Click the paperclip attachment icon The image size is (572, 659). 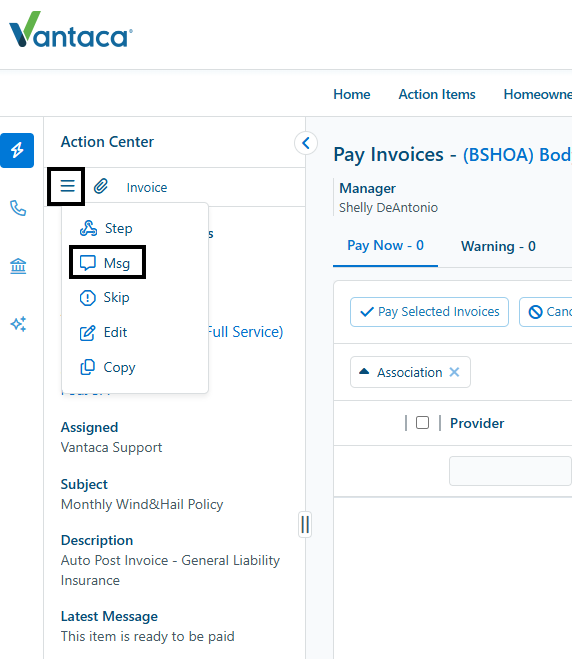101,186
